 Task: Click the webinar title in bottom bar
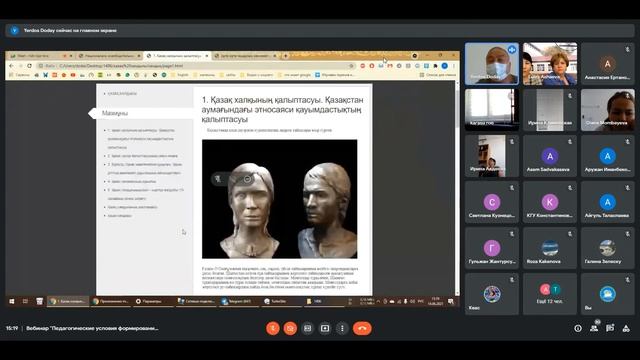coord(92,328)
